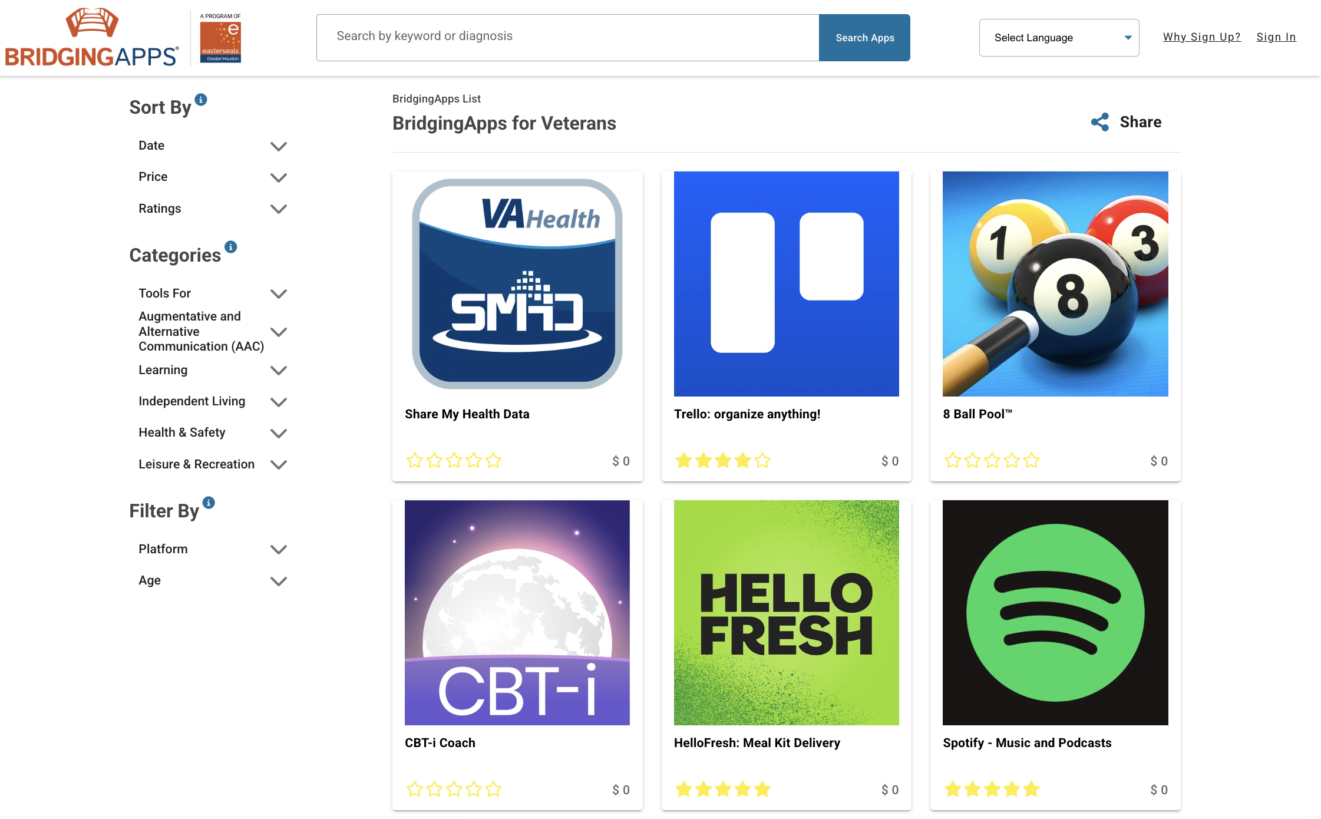This screenshot has height=819, width=1321.
Task: Click the Categories info icon
Action: [231, 247]
